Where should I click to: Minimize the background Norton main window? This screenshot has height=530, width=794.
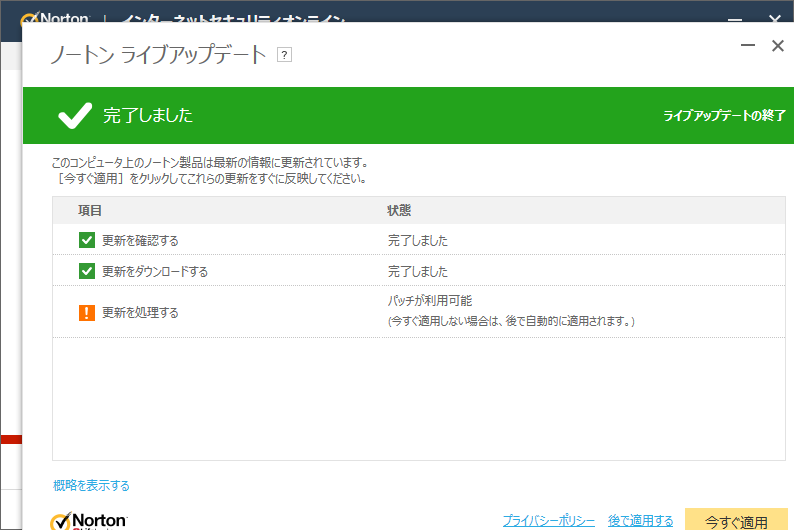click(735, 19)
